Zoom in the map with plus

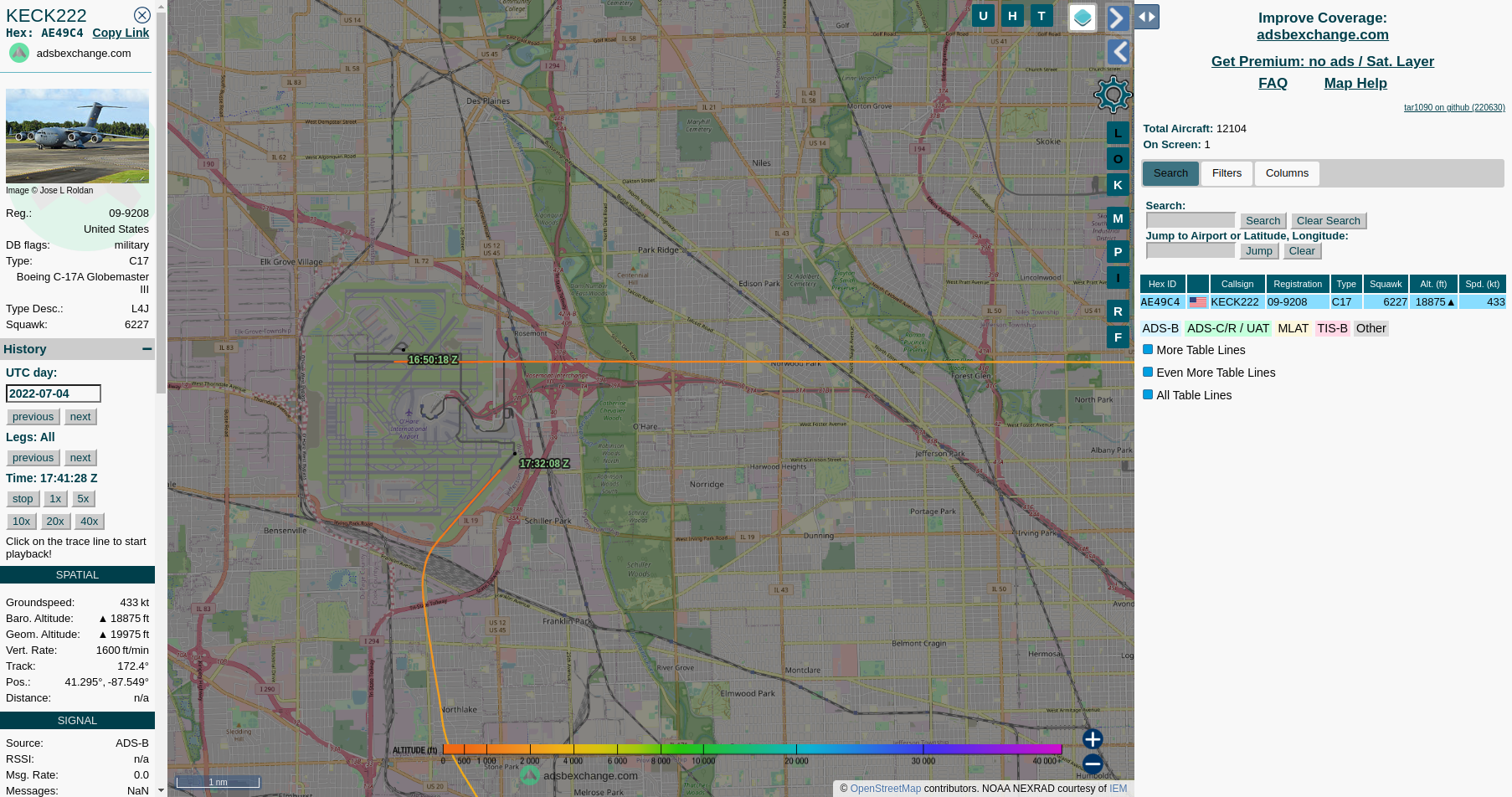pyautogui.click(x=1093, y=739)
